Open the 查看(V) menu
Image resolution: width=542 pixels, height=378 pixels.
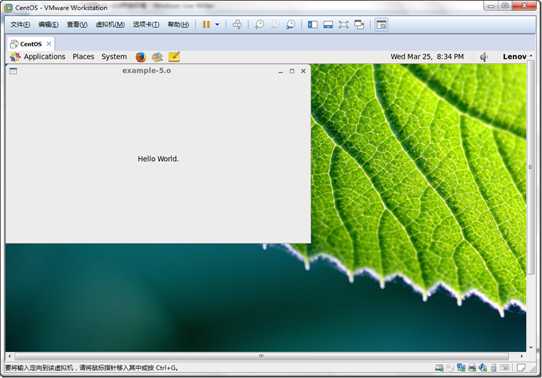coord(77,25)
